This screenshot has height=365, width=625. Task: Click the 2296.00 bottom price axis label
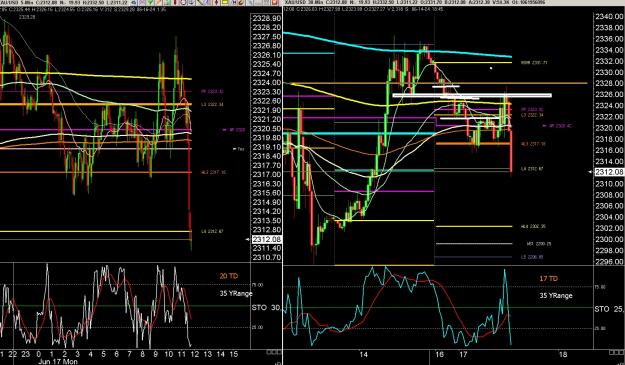click(609, 261)
